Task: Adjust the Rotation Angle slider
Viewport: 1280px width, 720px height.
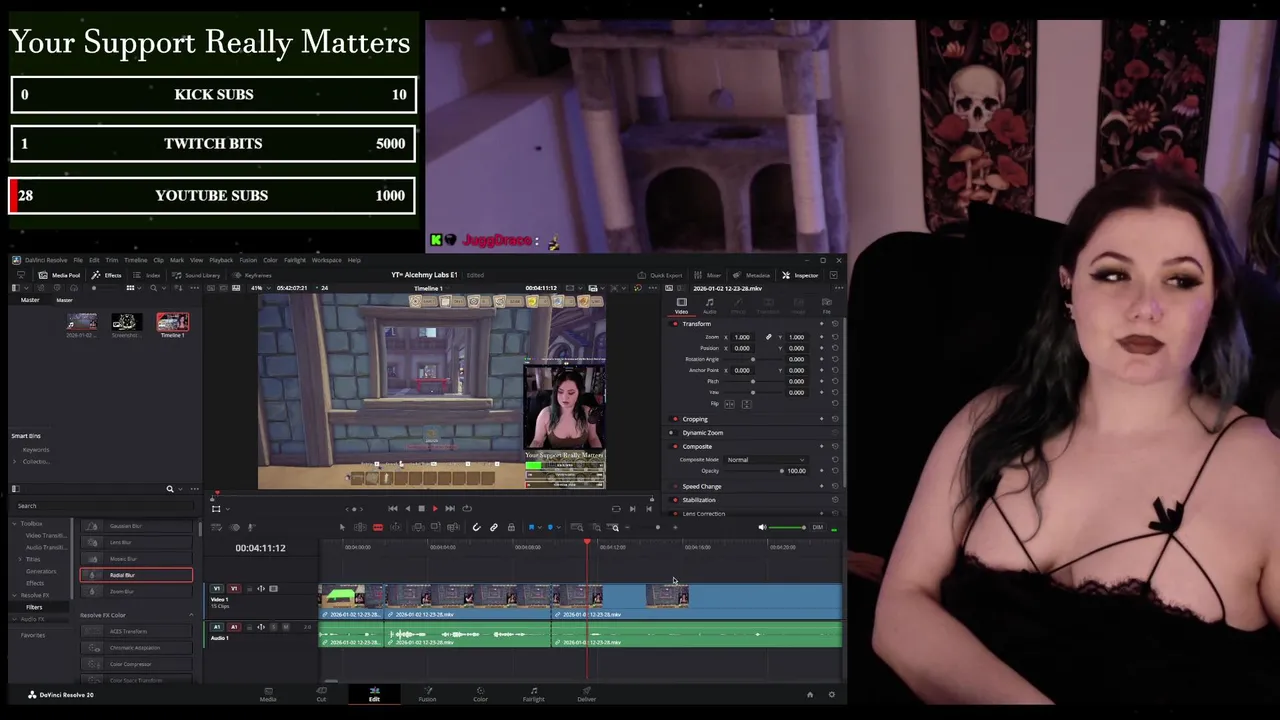Action: [753, 359]
